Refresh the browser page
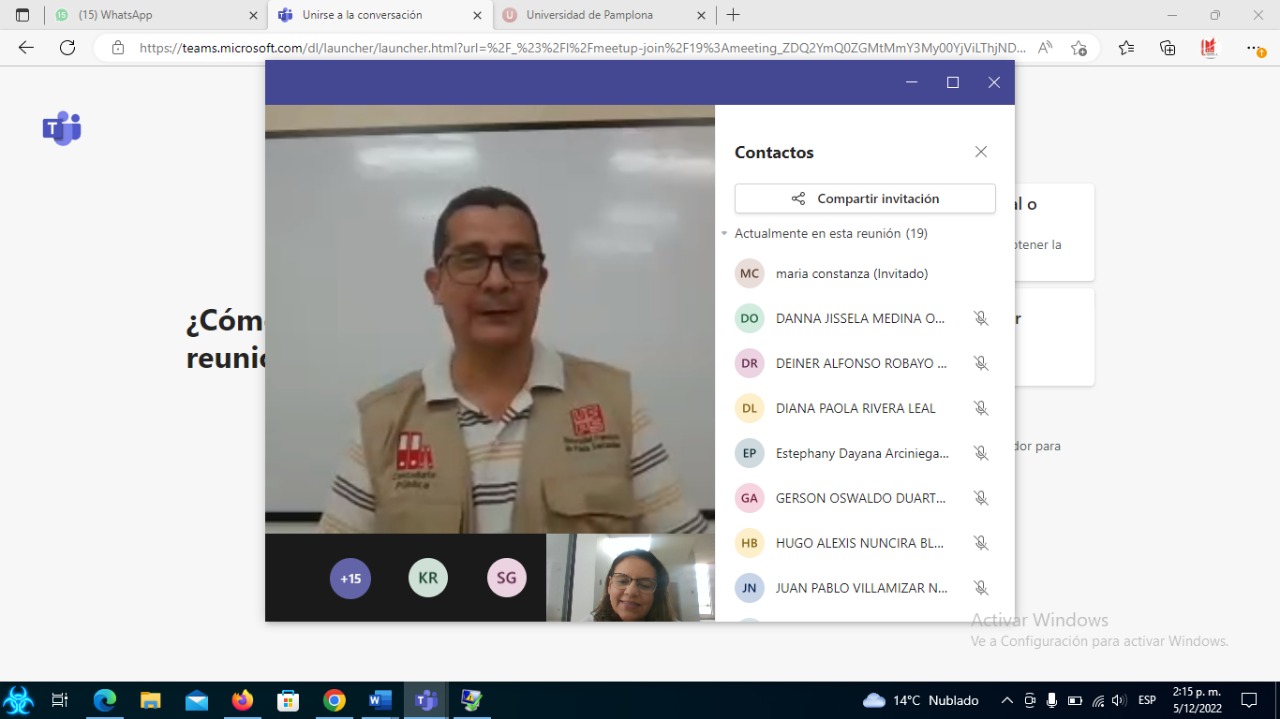 click(67, 48)
